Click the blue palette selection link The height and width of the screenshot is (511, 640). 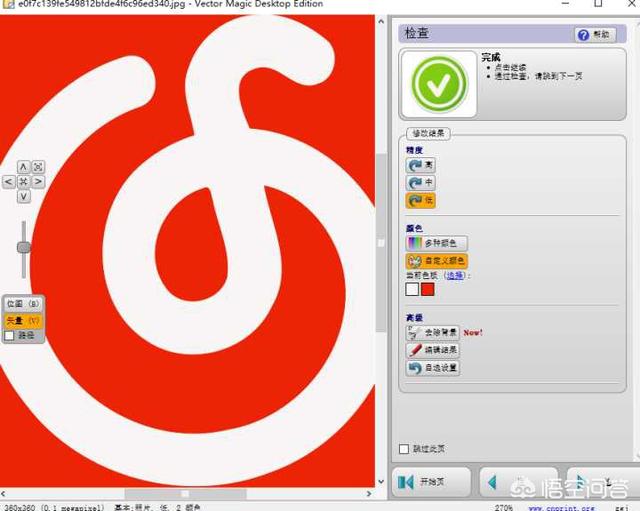455,275
